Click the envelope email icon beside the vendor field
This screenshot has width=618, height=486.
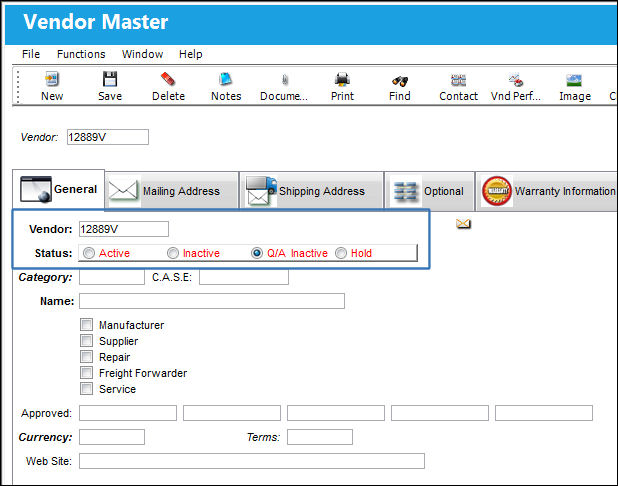click(x=463, y=224)
